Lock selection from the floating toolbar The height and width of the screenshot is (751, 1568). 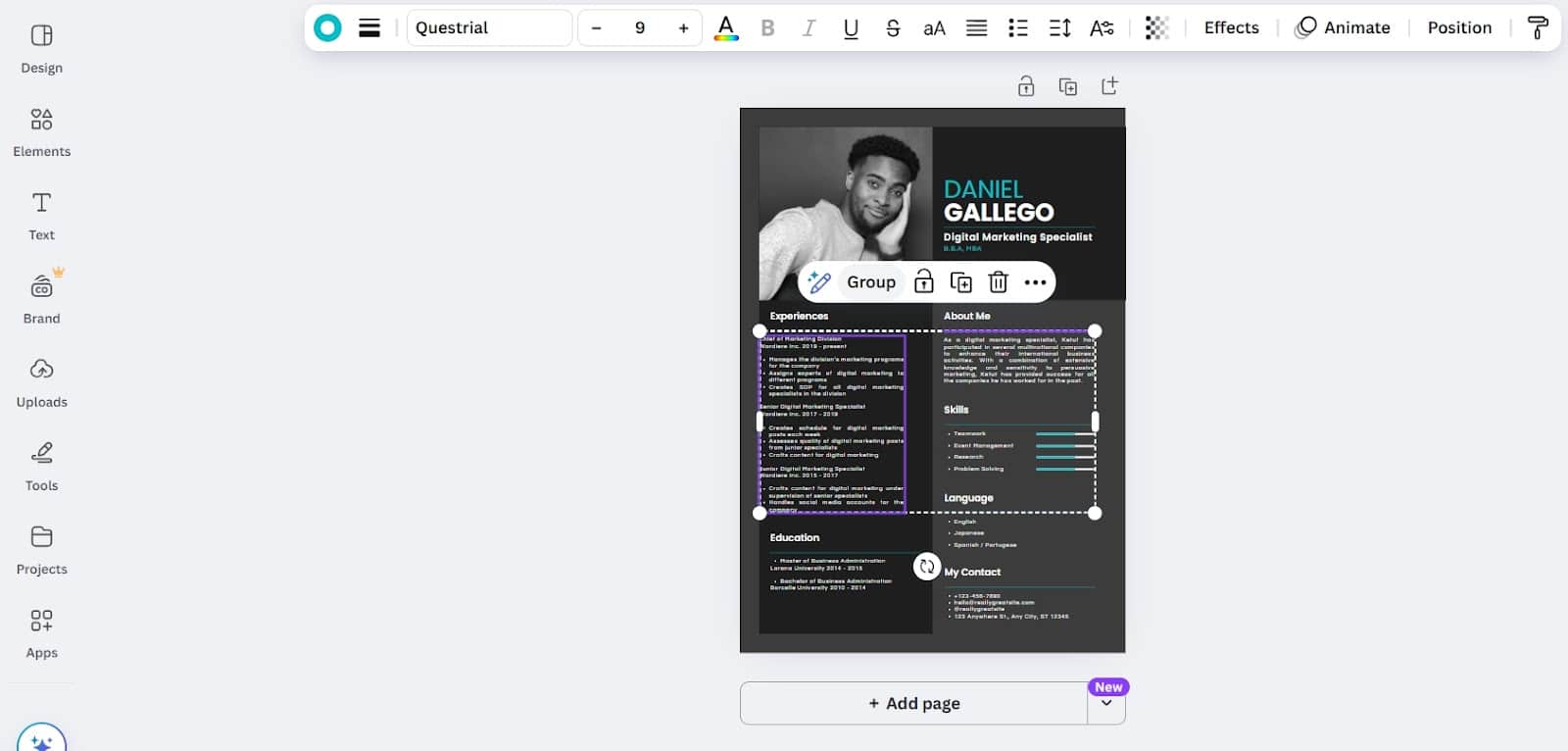pyautogui.click(x=923, y=282)
